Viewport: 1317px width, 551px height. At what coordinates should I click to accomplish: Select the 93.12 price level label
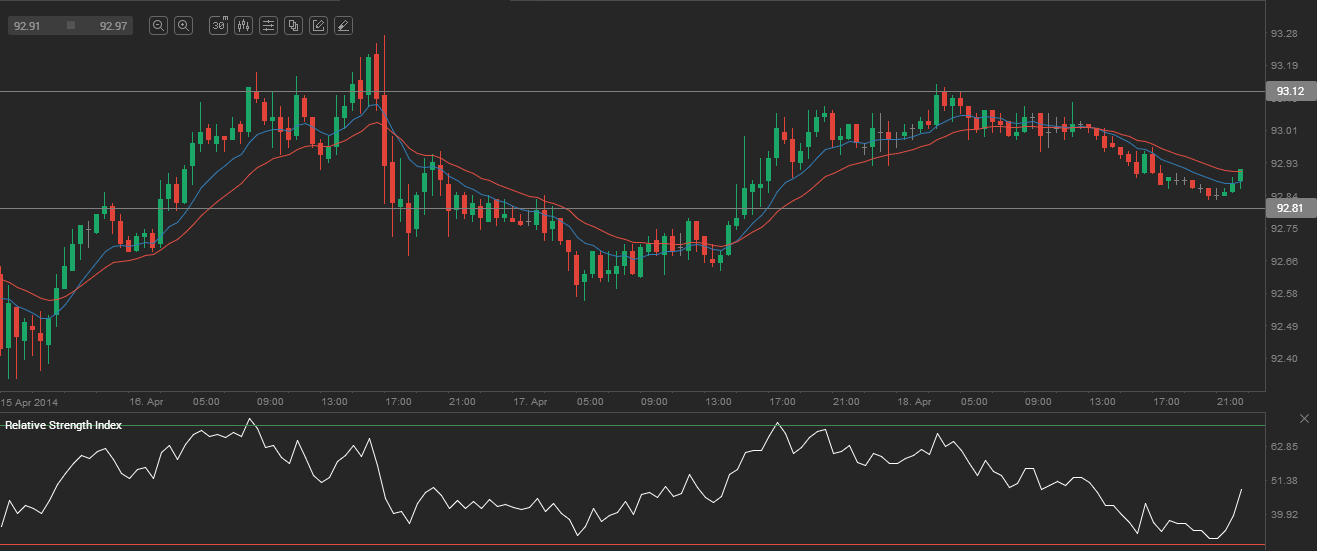click(1290, 92)
